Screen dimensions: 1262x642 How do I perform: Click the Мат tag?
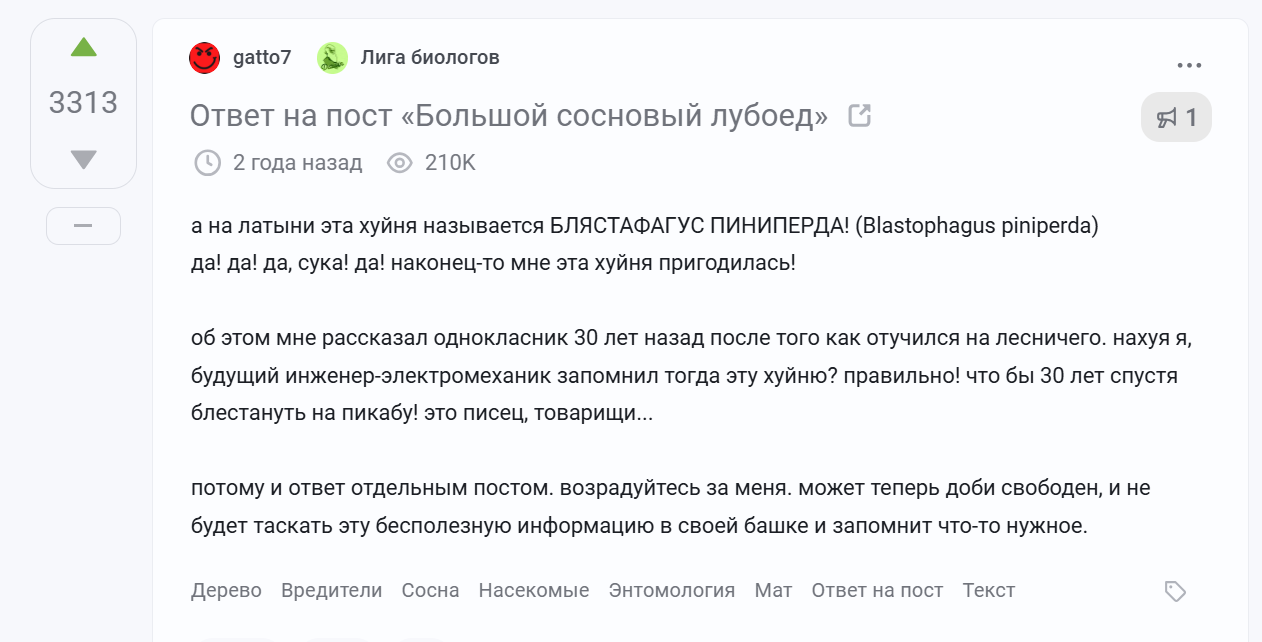point(773,591)
